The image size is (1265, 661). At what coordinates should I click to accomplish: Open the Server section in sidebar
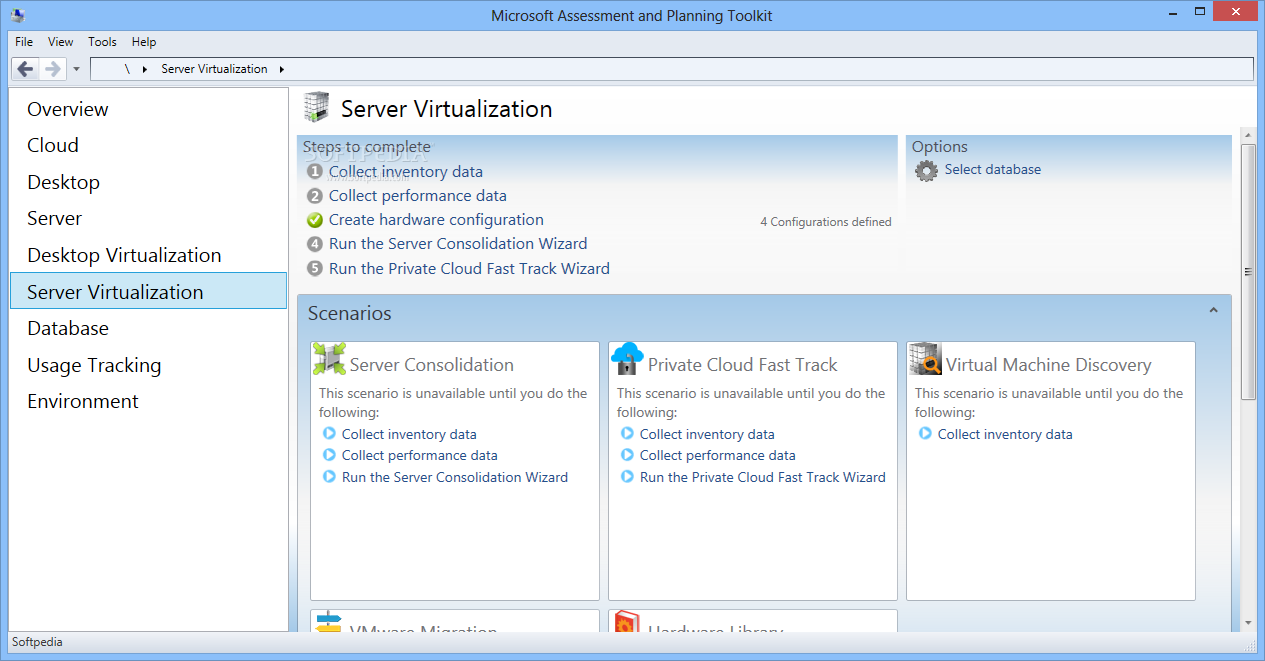[148, 218]
